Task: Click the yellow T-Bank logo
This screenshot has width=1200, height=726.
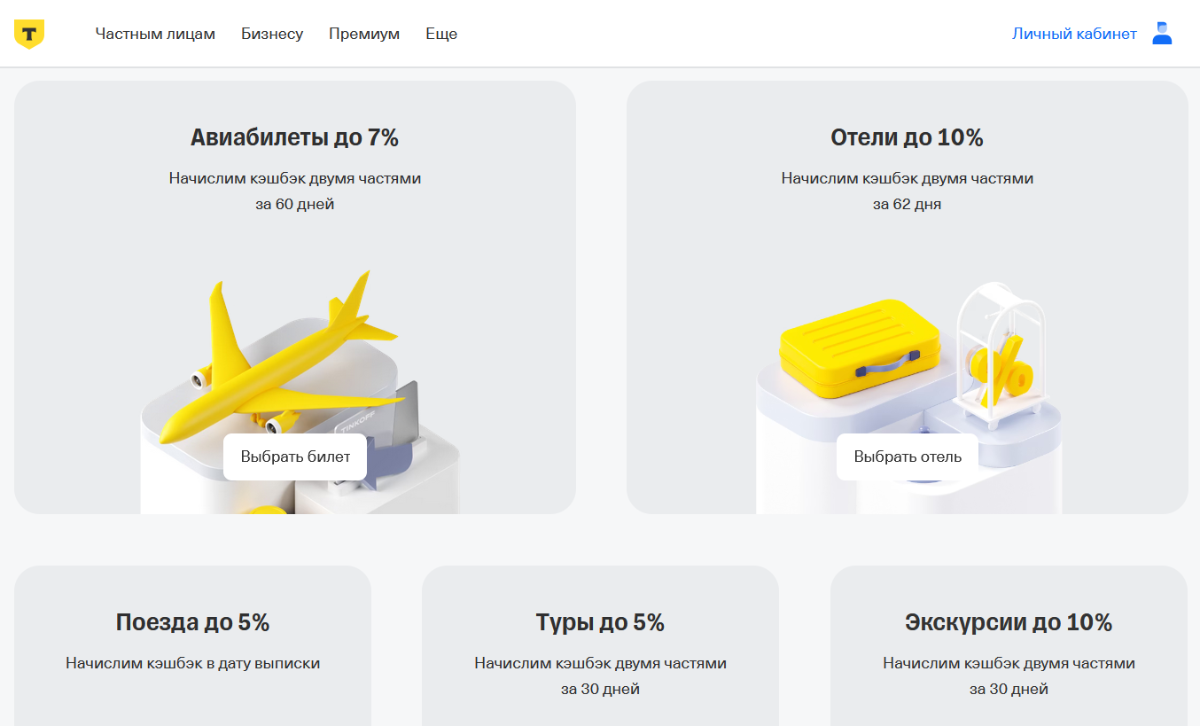Action: tap(29, 34)
